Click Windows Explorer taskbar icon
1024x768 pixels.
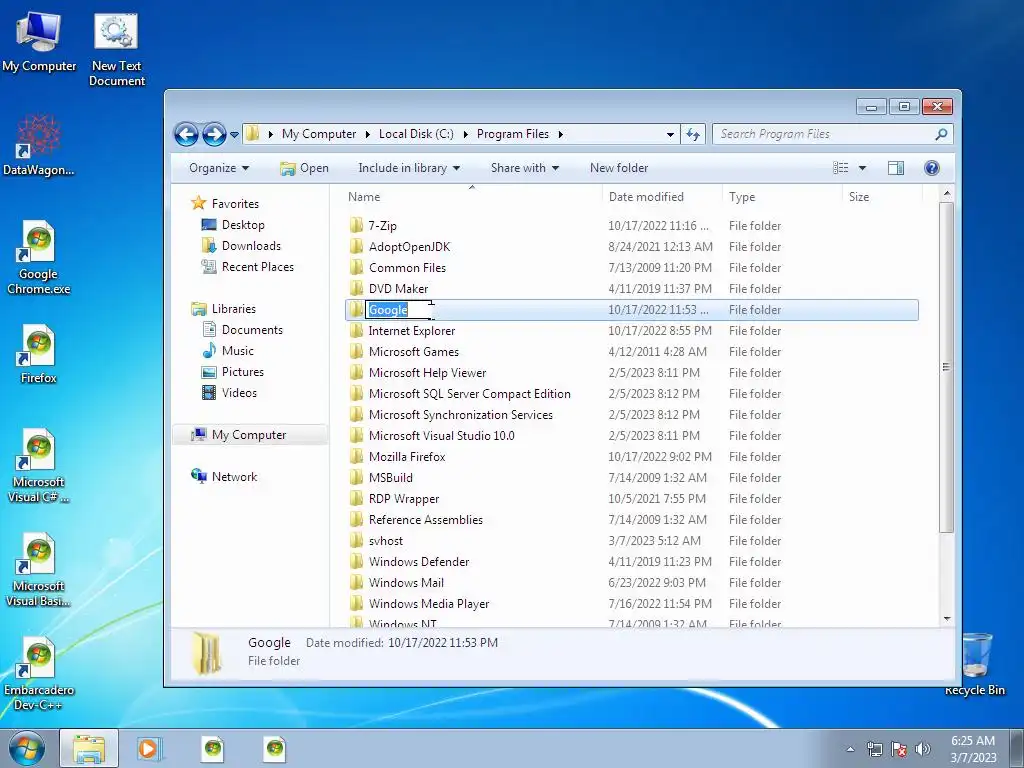pyautogui.click(x=89, y=749)
